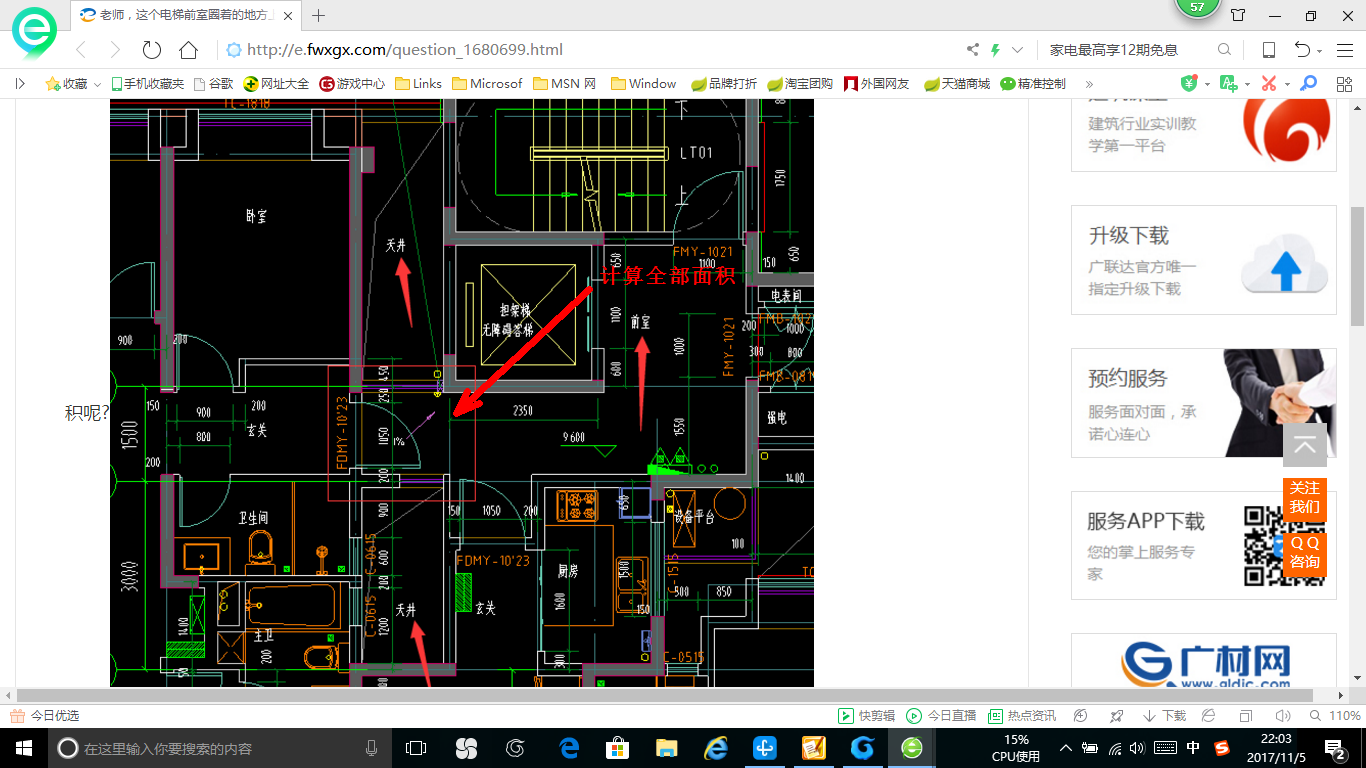Click the translate extension icon
Screen dimensions: 1366x768
click(x=1229, y=84)
